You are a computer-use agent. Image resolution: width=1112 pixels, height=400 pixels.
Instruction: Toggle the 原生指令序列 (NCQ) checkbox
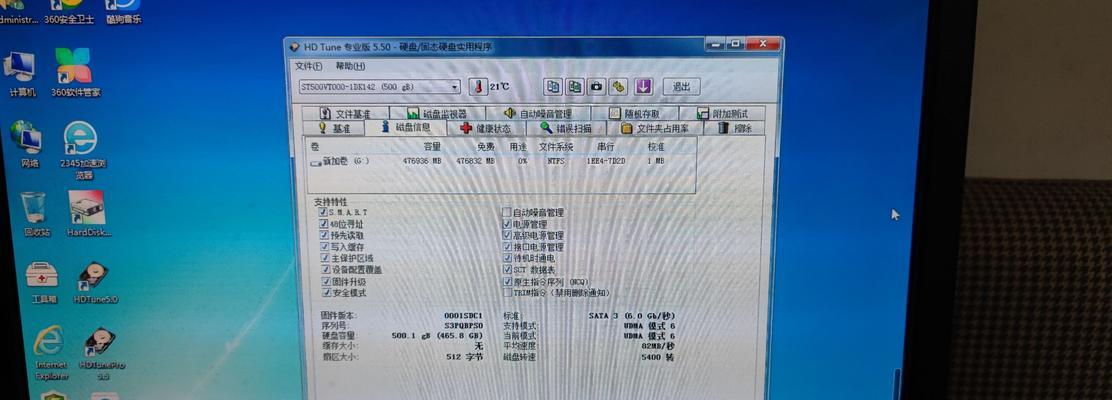(x=506, y=282)
